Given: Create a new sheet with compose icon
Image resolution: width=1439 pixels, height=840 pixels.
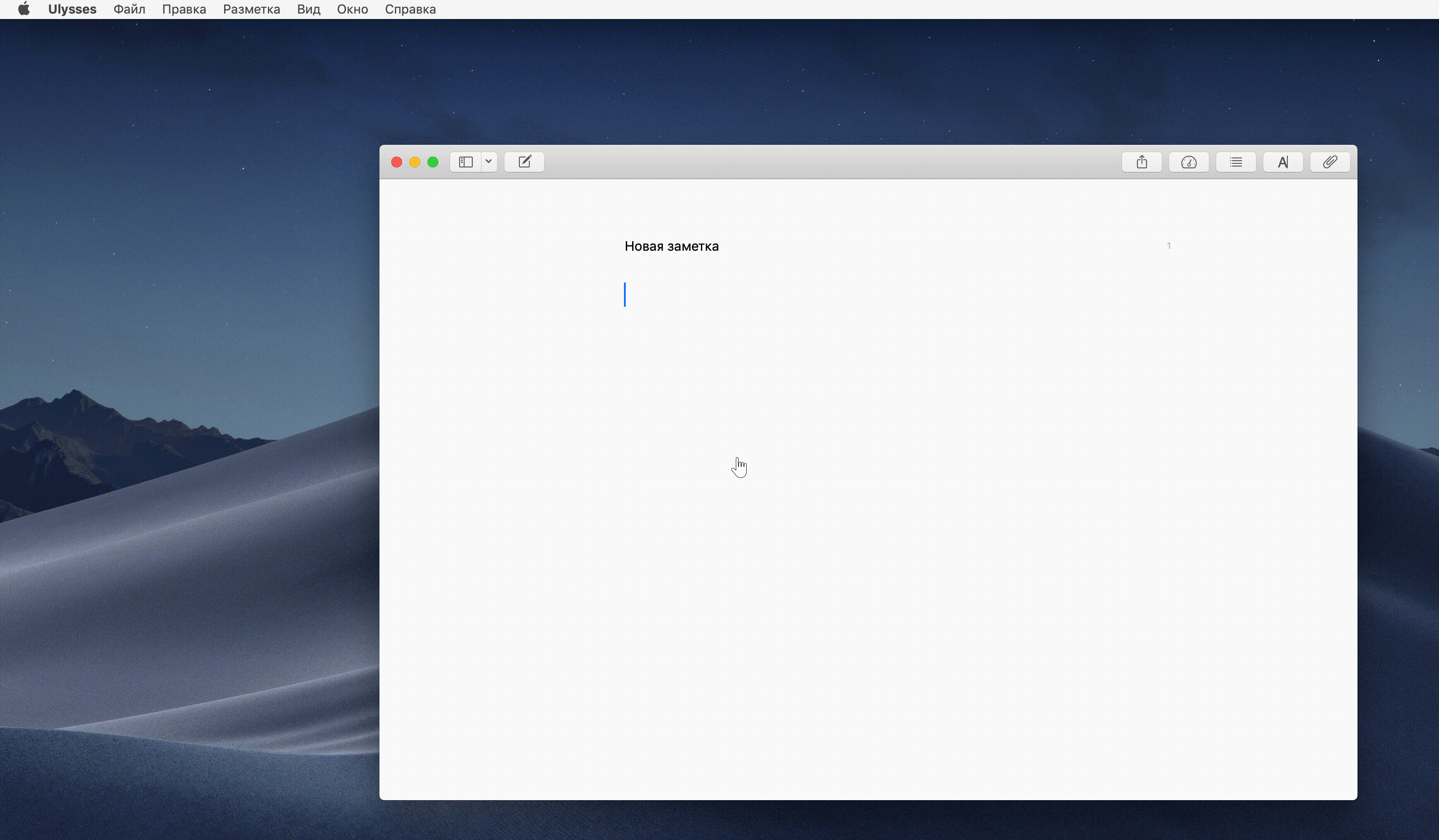Looking at the screenshot, I should [x=524, y=162].
